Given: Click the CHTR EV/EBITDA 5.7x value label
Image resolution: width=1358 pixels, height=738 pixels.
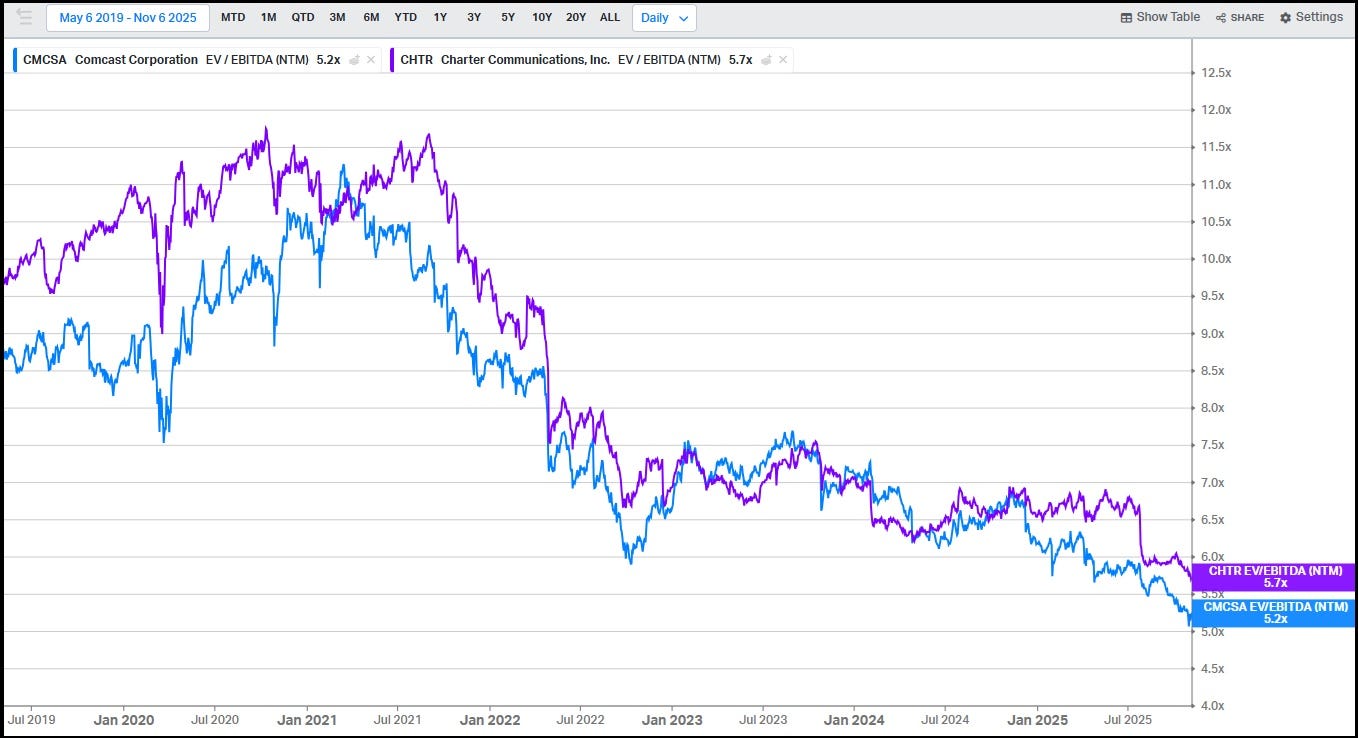Looking at the screenshot, I should (x=1275, y=577).
